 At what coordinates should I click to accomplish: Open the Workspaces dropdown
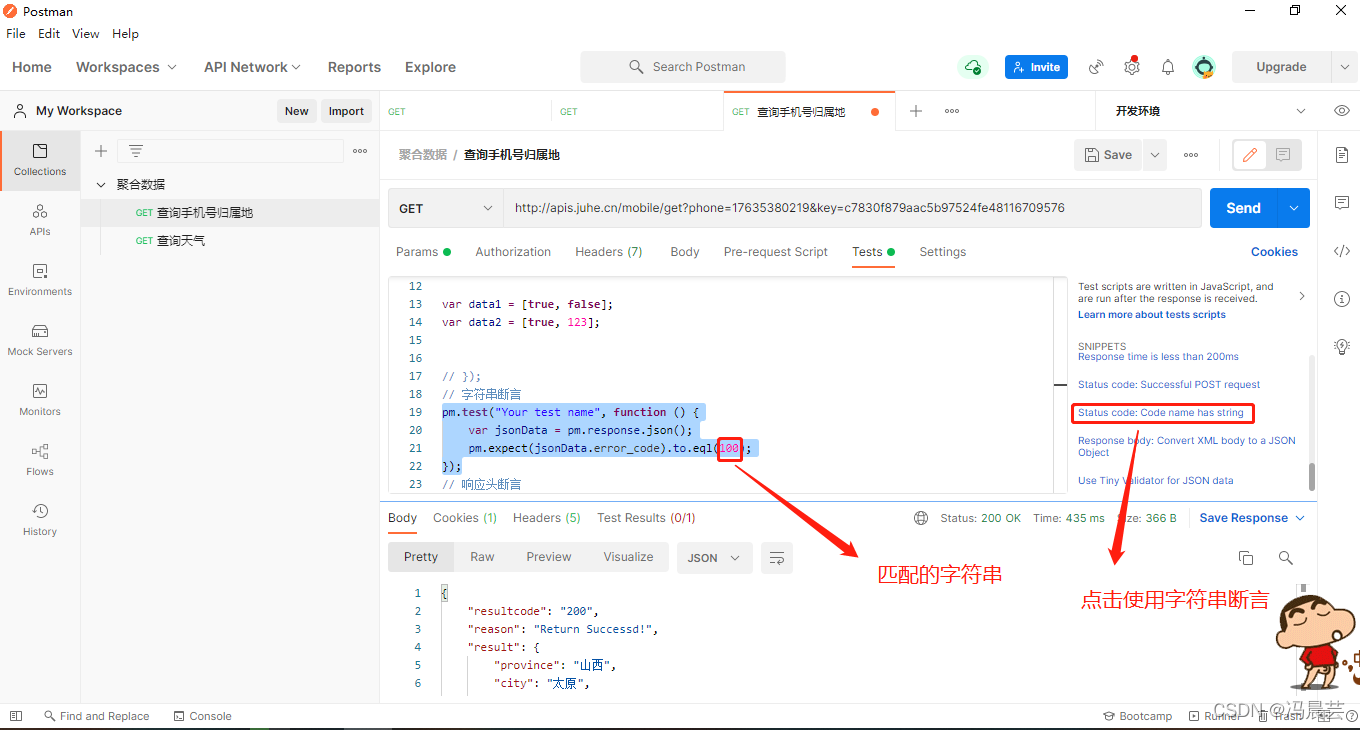click(126, 67)
